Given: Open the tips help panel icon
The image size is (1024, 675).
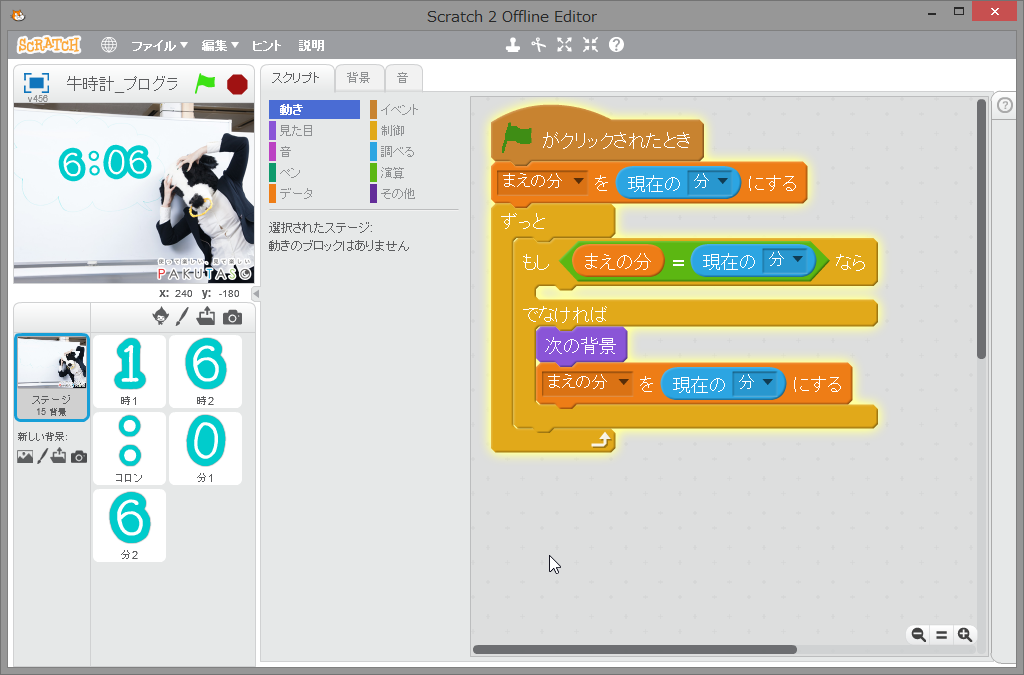Looking at the screenshot, I should (x=1005, y=104).
